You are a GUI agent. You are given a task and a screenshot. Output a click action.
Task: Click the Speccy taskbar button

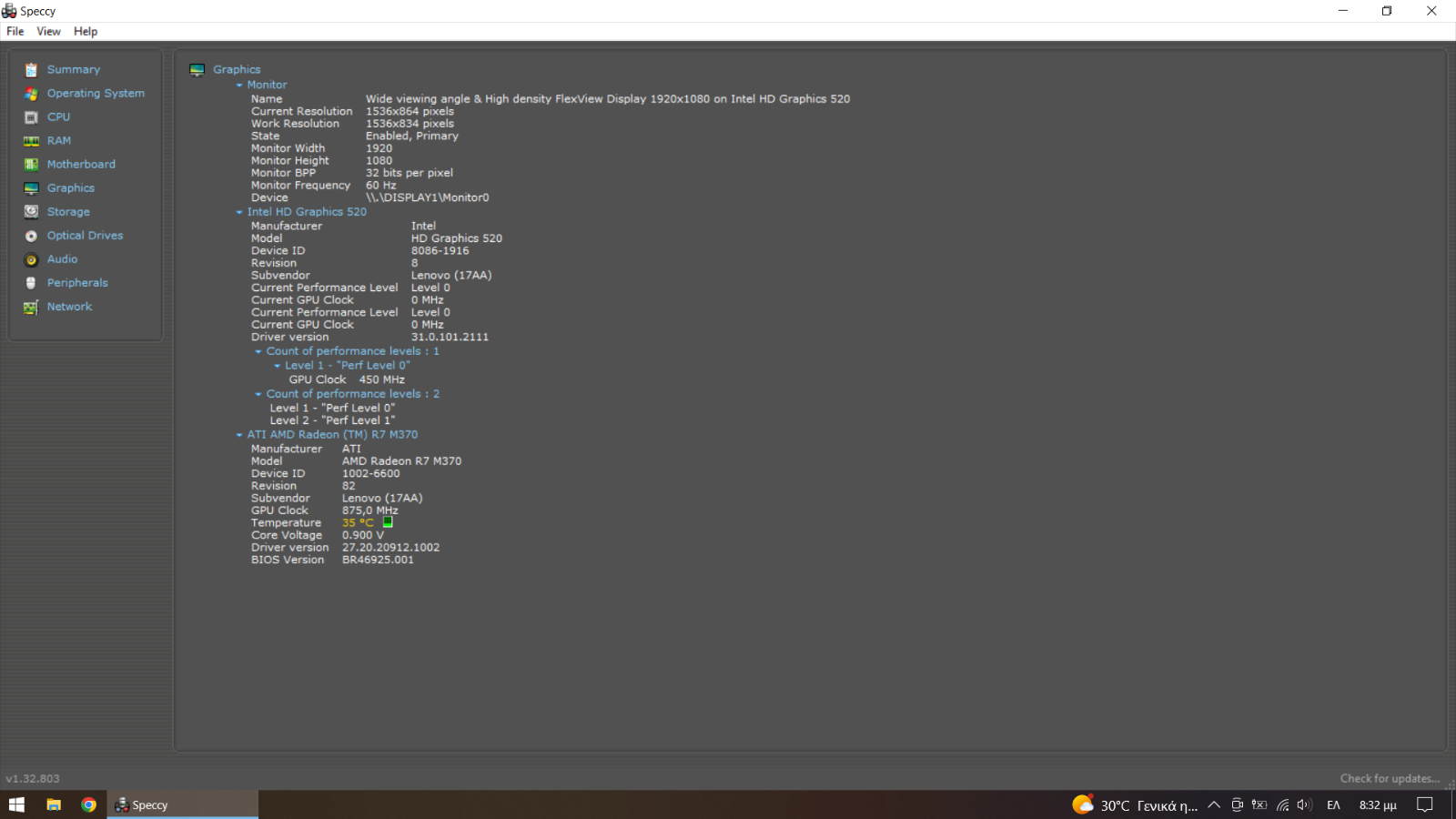[183, 804]
